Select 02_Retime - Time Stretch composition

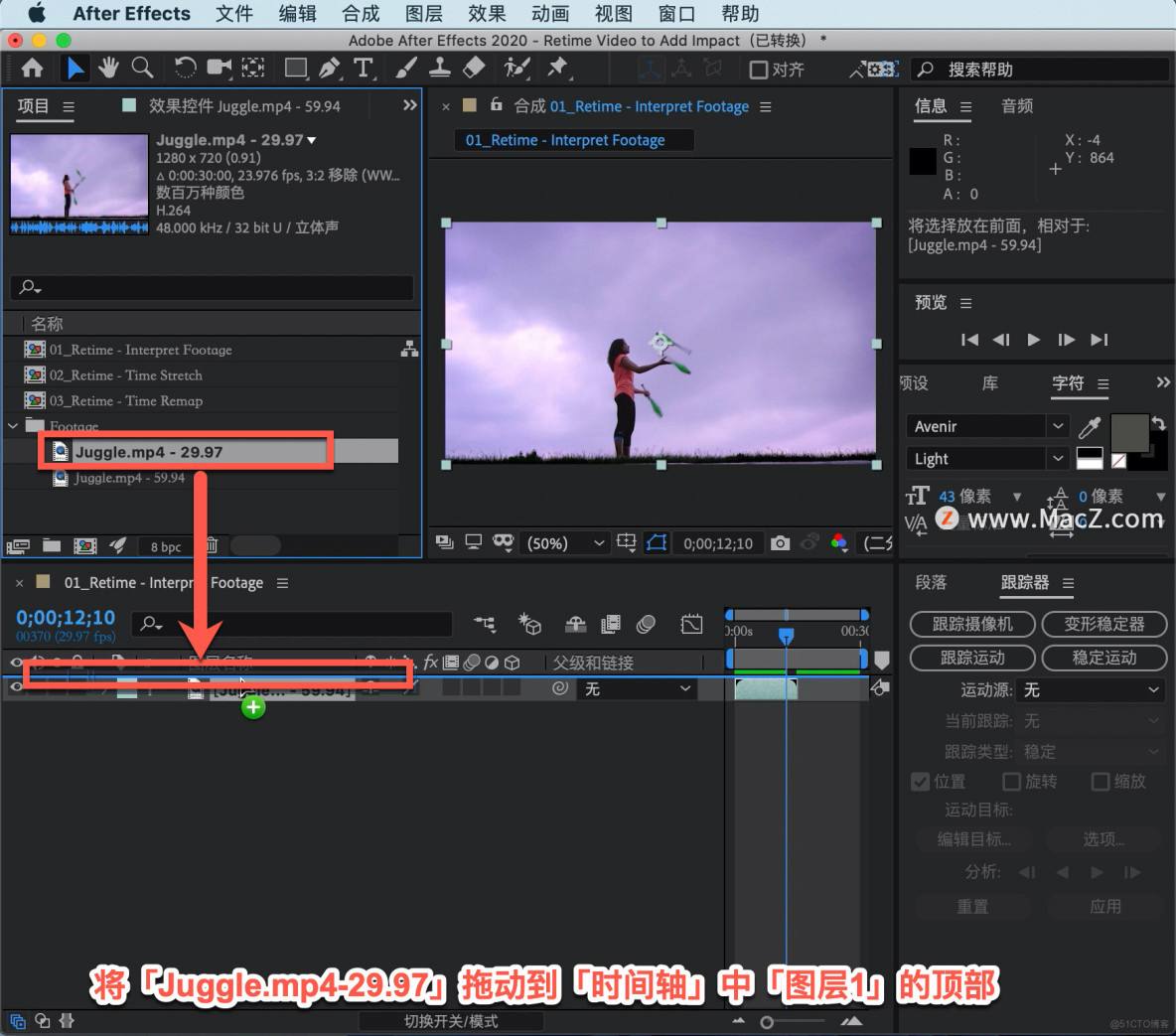125,375
